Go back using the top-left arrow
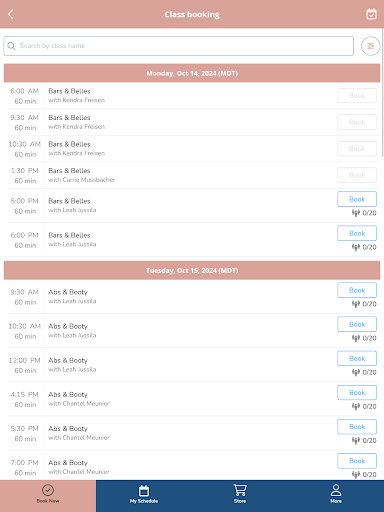This screenshot has height=512, width=384. (11, 14)
